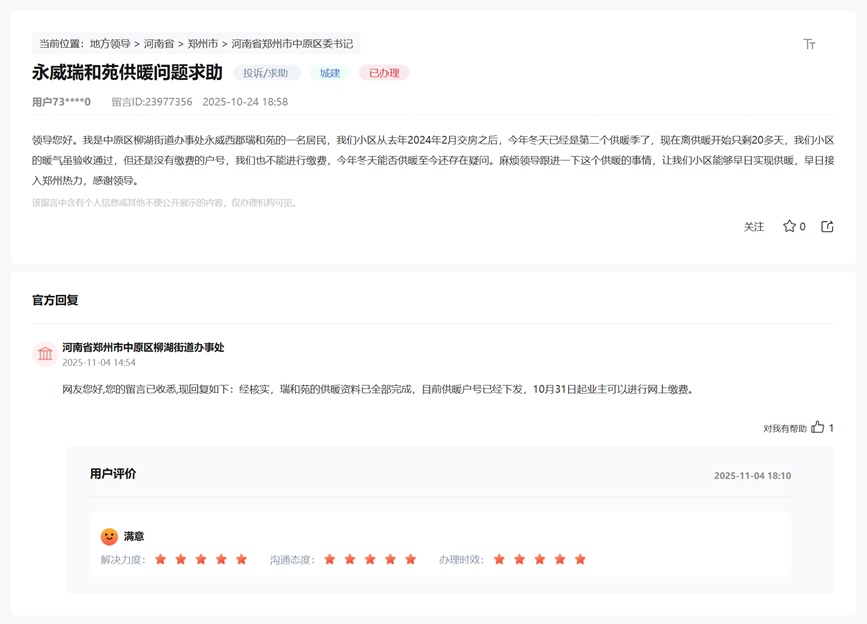Click the satisfied smiley face icon
This screenshot has width=867, height=624.
tap(110, 537)
